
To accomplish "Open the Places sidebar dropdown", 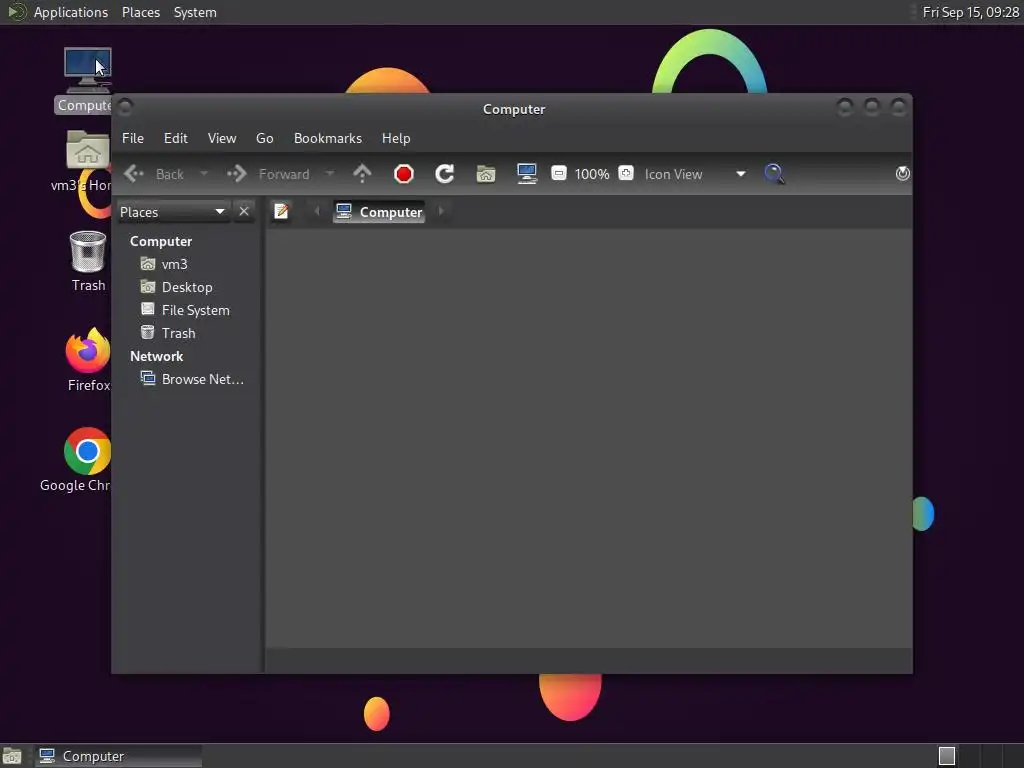I will pos(173,212).
